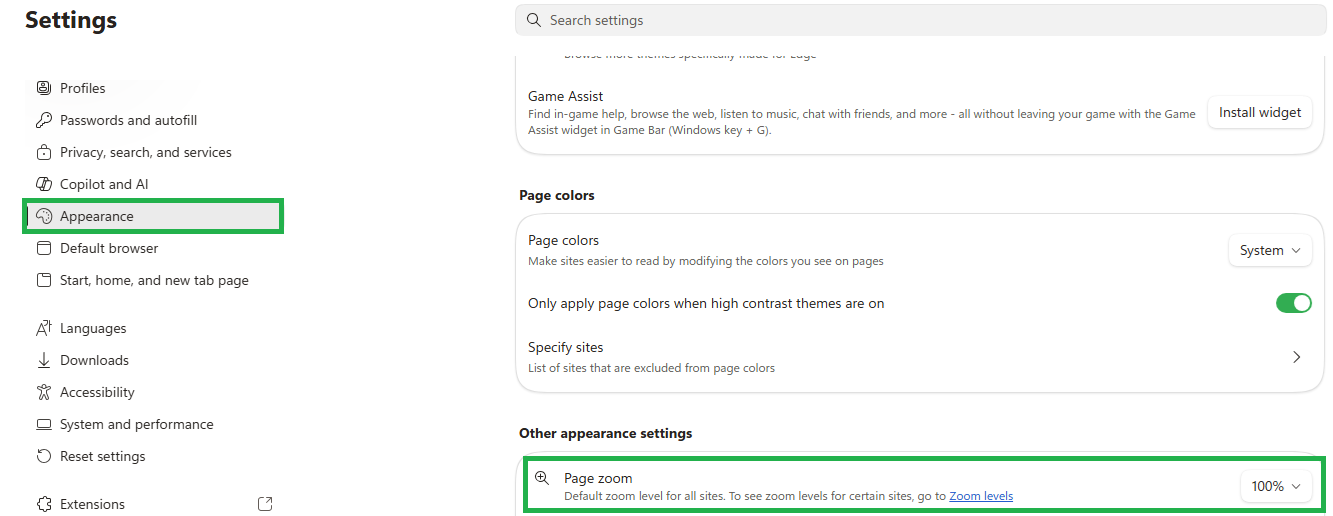Click the Start, home, and new tab page icon

[x=43, y=280]
